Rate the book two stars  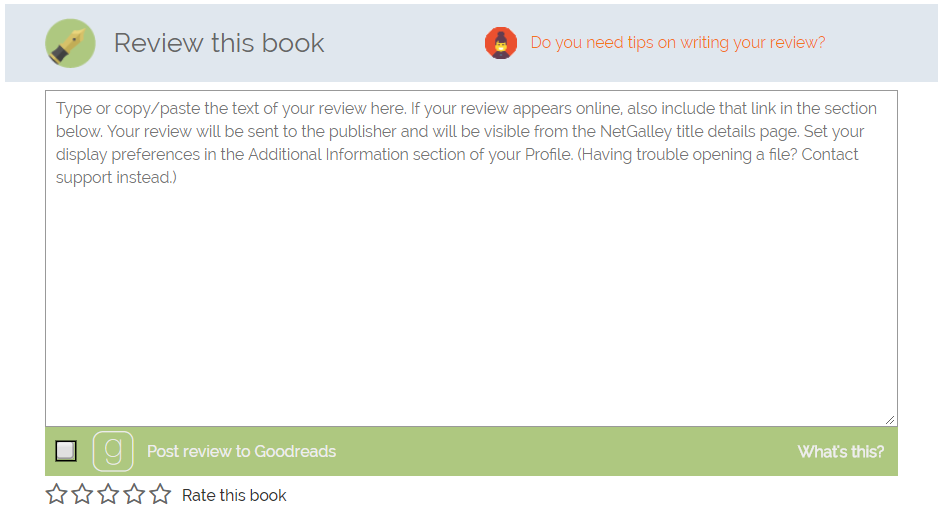(82, 494)
